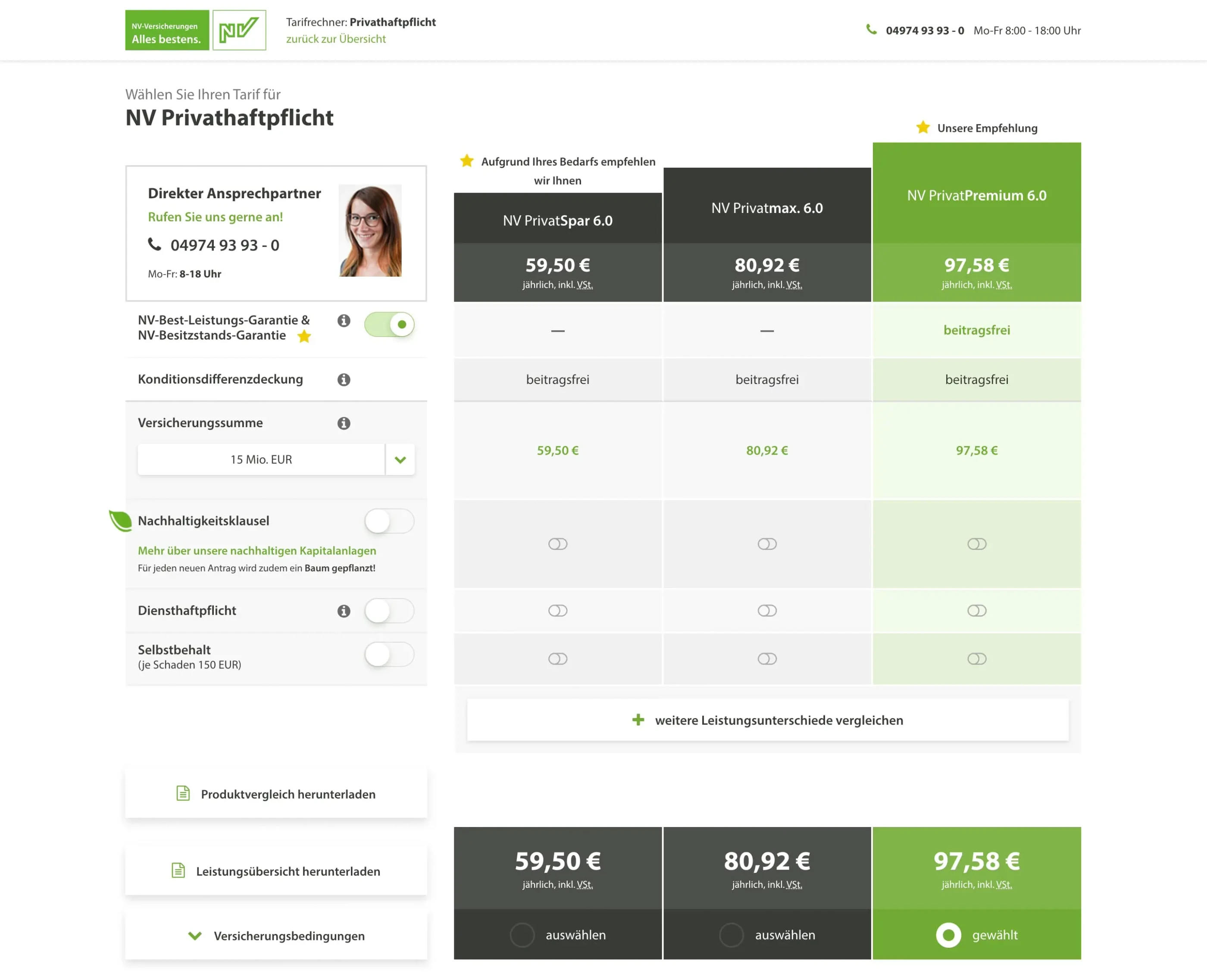Open info icon for Konditionsdifferenzdeckung
This screenshot has height=980, width=1207.
(x=344, y=379)
